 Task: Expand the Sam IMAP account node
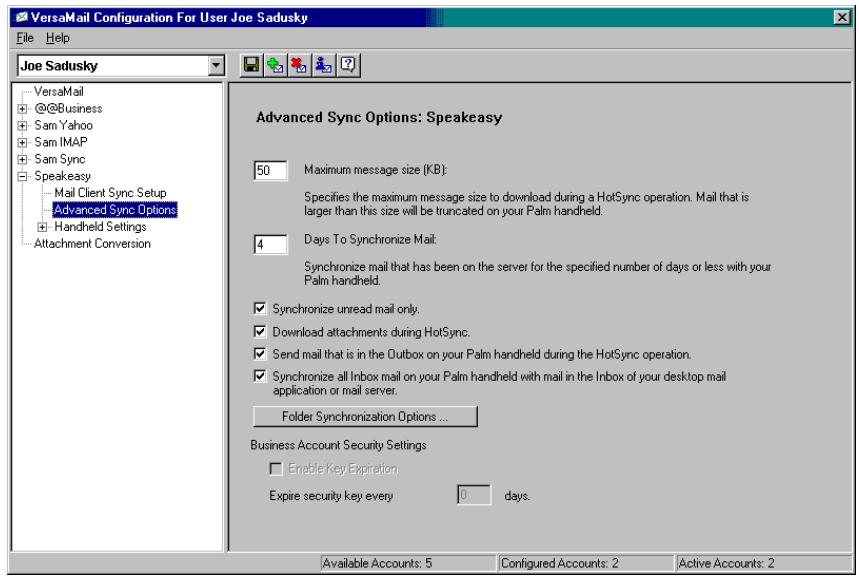click(x=22, y=142)
